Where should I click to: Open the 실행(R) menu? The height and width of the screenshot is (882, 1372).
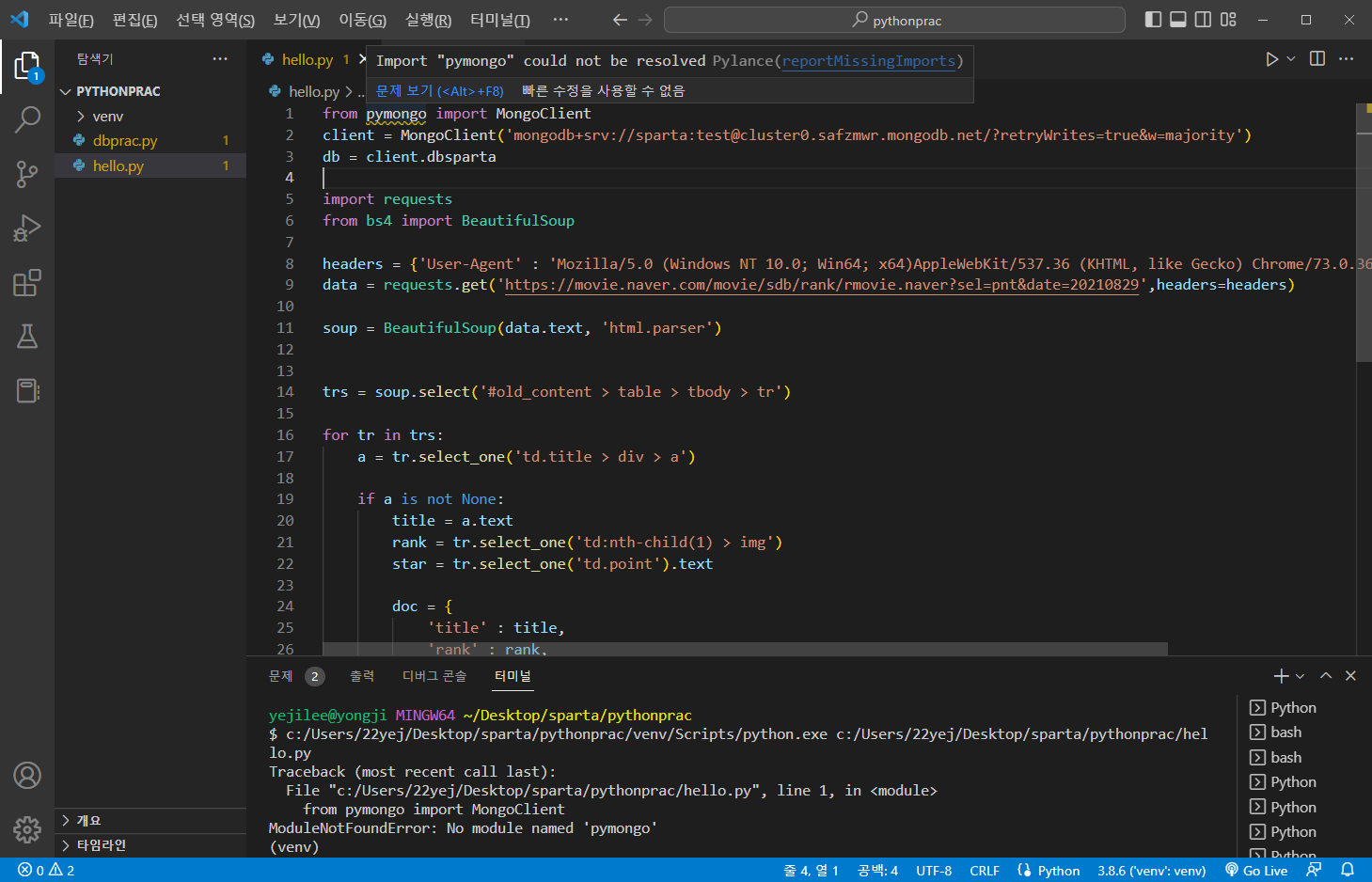pyautogui.click(x=428, y=20)
